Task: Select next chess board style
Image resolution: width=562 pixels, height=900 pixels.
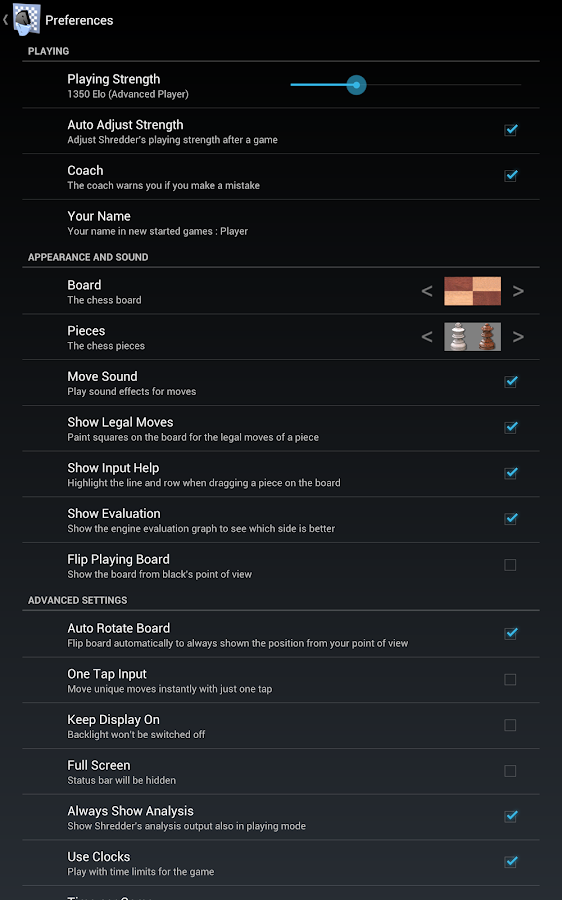Action: coord(518,291)
